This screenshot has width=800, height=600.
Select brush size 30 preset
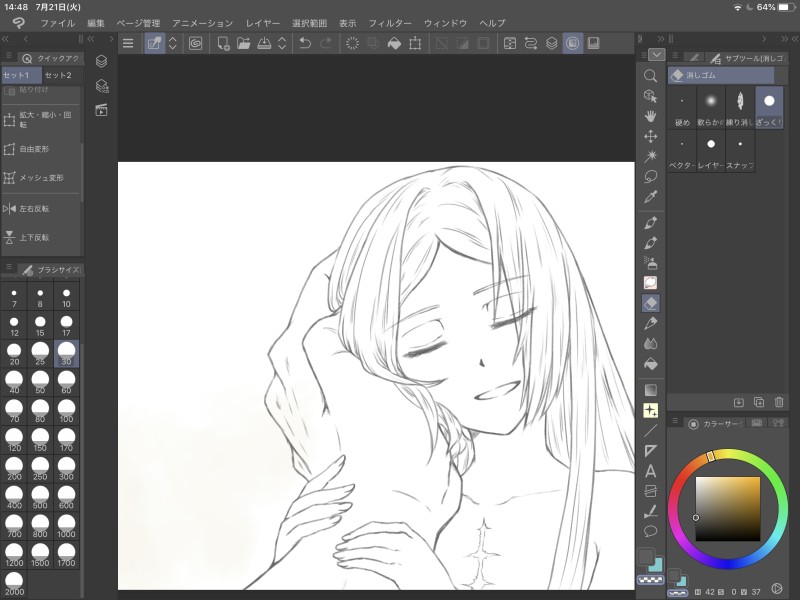coord(66,354)
